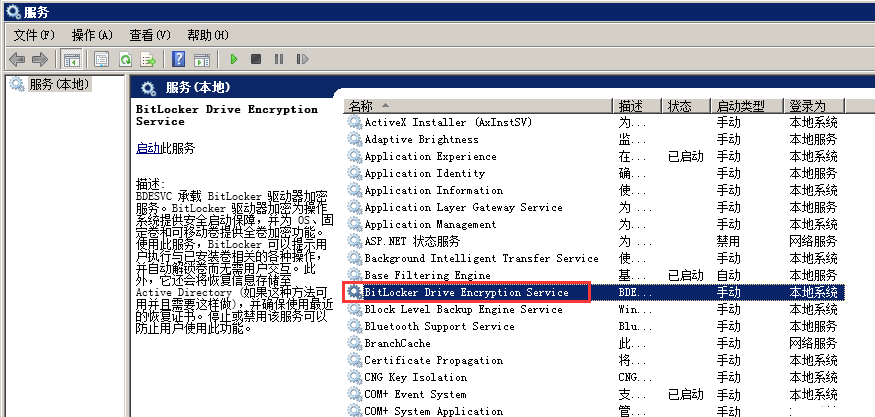
Task: Click the gear icon beside COM+ Event System
Action: [x=355, y=394]
